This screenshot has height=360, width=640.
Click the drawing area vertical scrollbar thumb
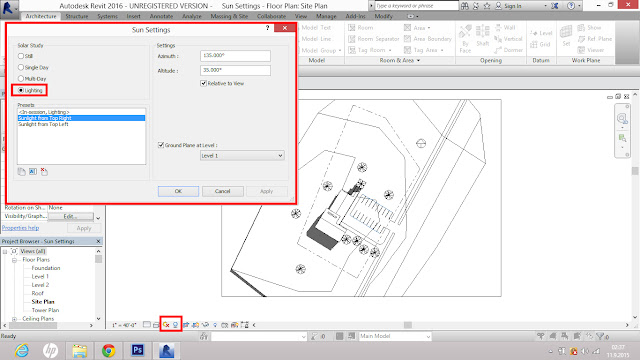pyautogui.click(x=635, y=171)
